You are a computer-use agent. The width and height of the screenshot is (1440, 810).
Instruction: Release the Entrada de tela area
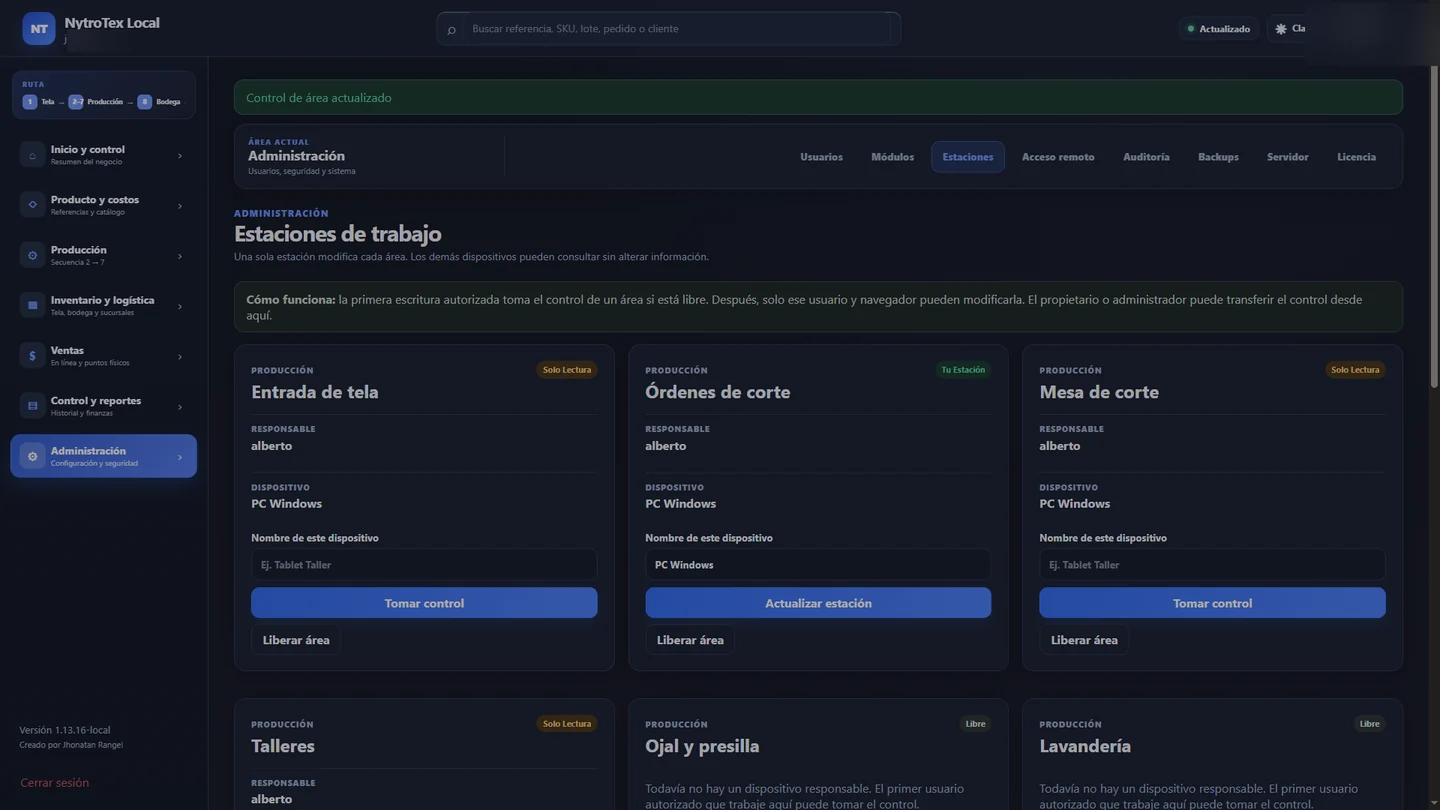tap(296, 640)
